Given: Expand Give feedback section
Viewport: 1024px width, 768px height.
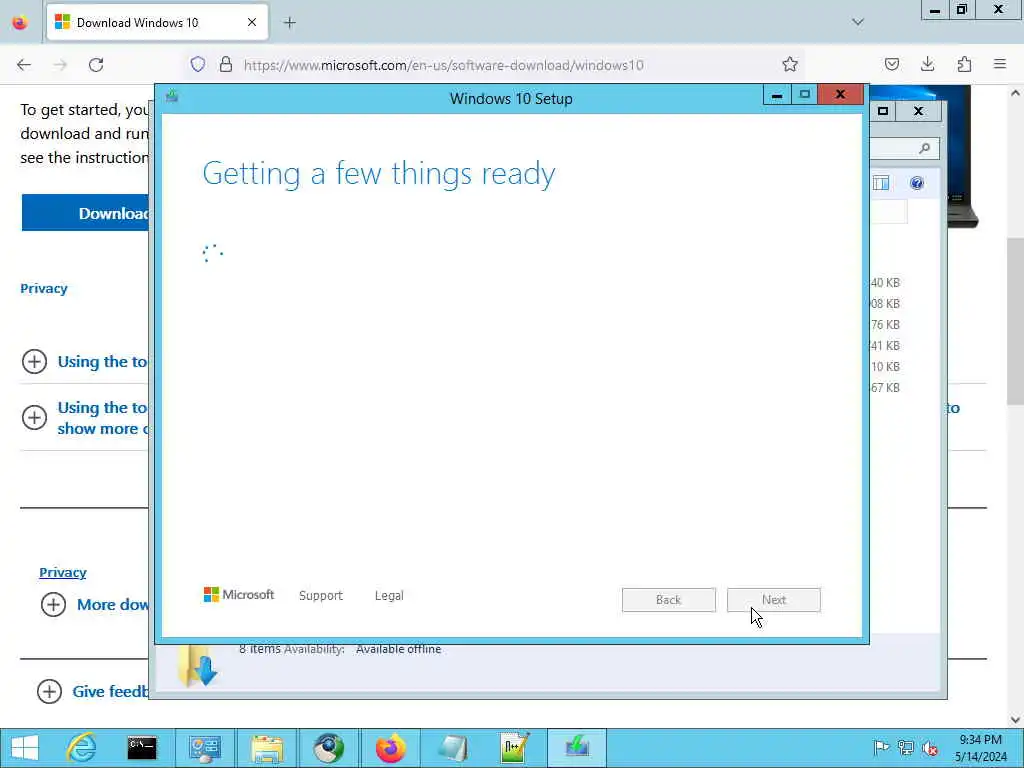Looking at the screenshot, I should [x=49, y=691].
